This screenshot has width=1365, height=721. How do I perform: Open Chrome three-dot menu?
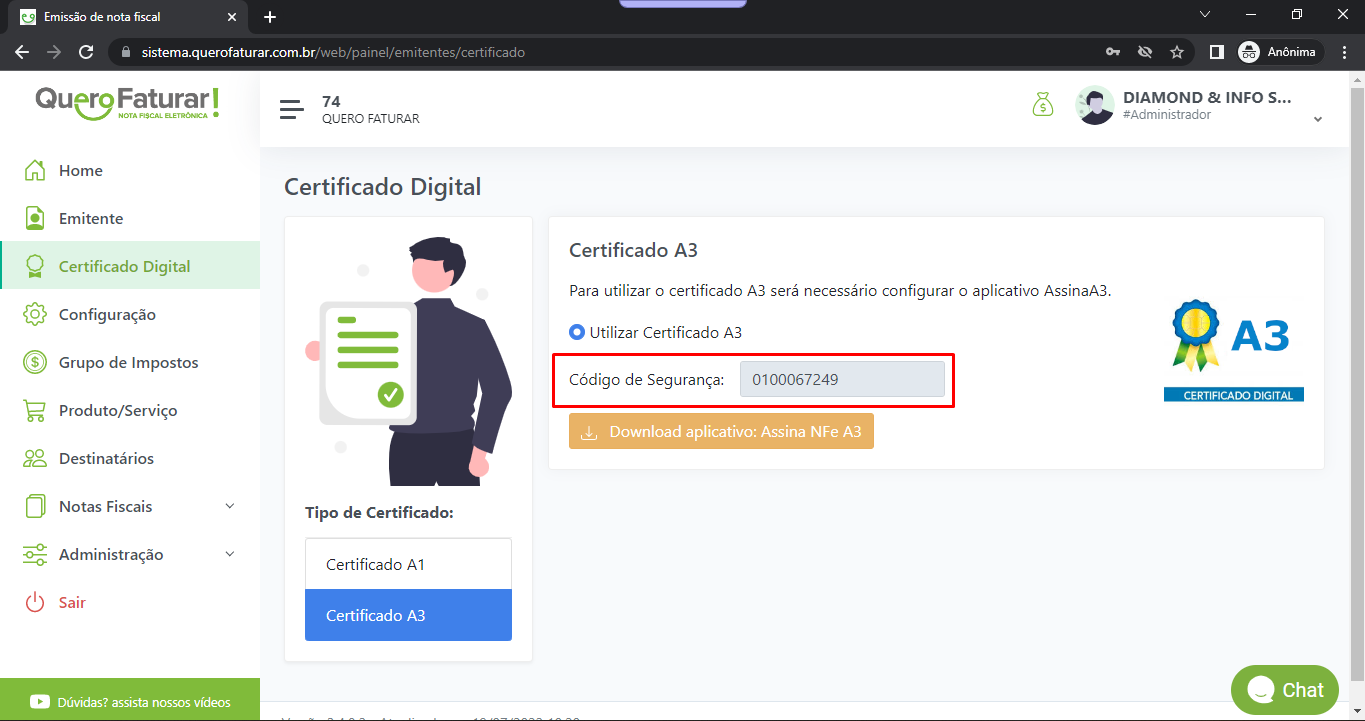pyautogui.click(x=1345, y=52)
